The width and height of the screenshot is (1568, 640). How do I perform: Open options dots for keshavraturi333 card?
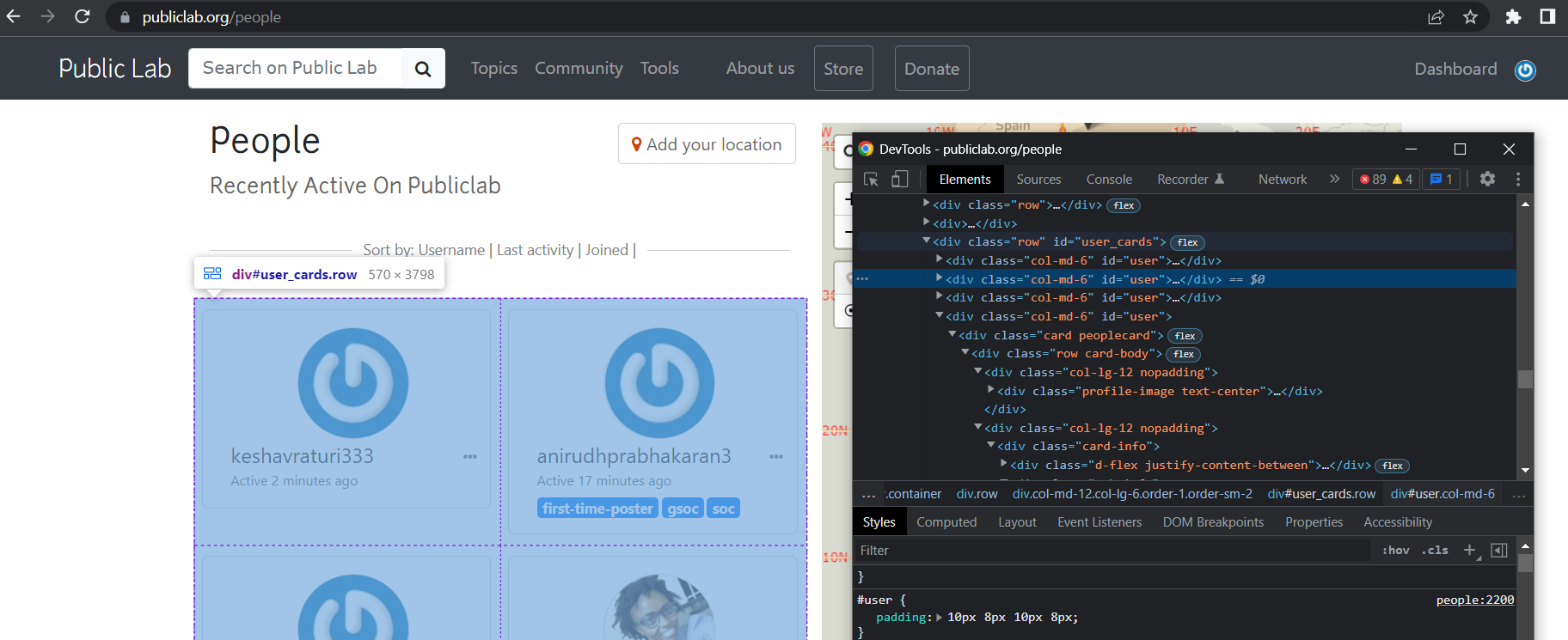click(x=470, y=456)
